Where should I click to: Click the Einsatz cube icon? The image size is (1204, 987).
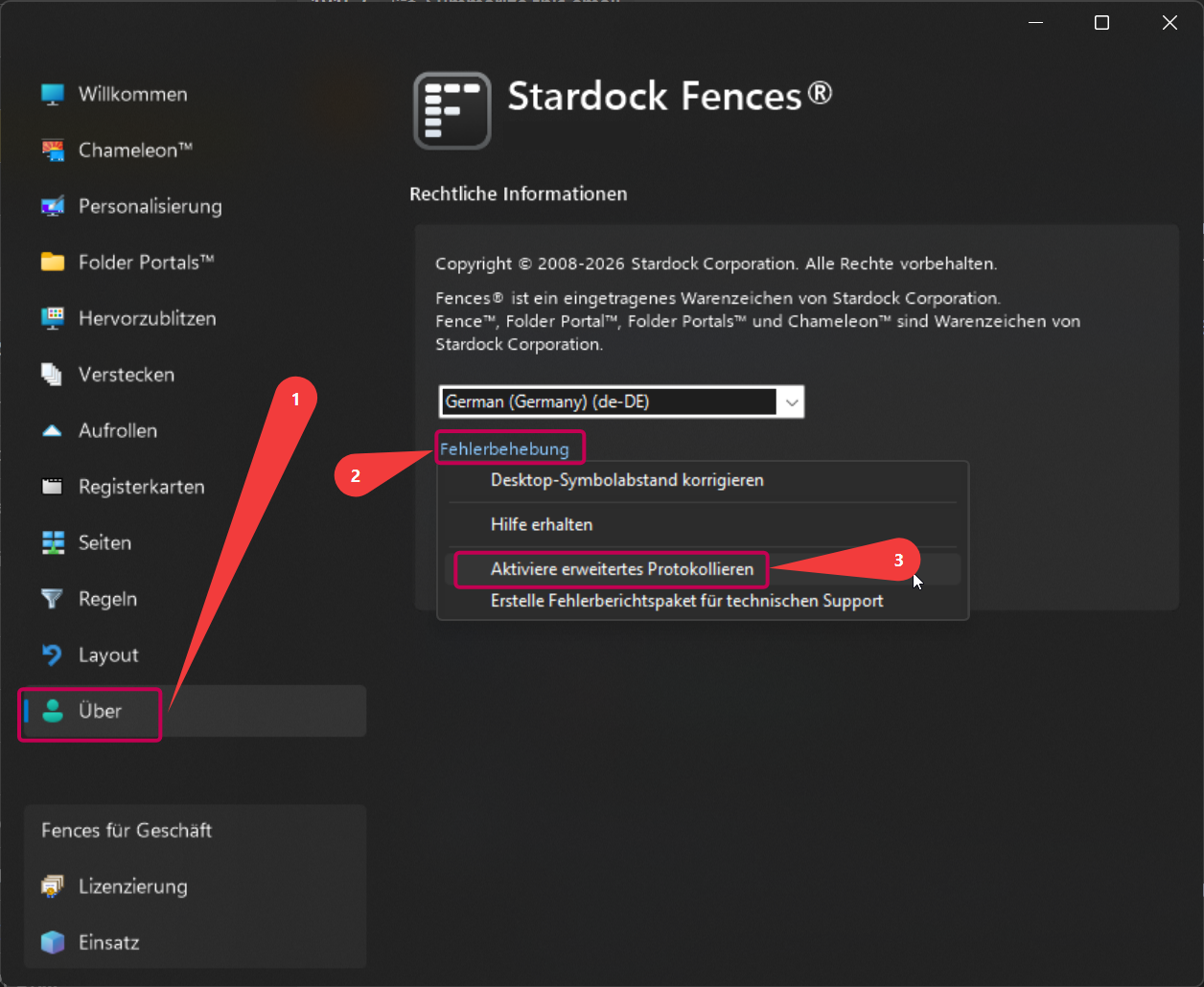coord(53,943)
